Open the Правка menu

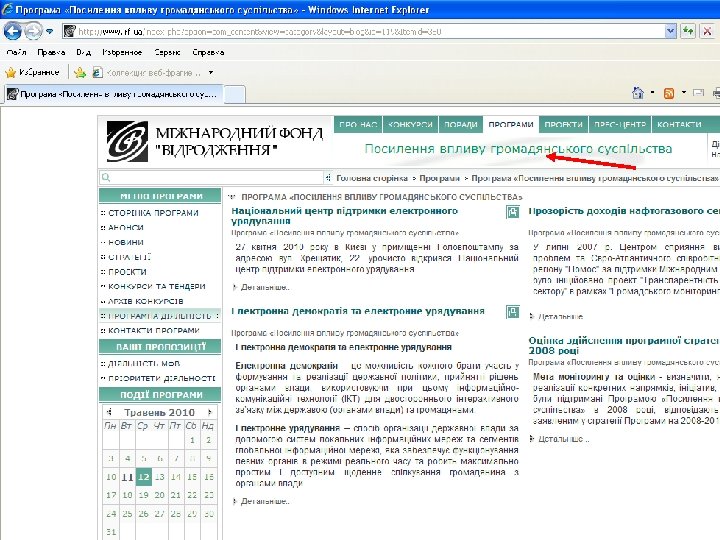(51, 52)
